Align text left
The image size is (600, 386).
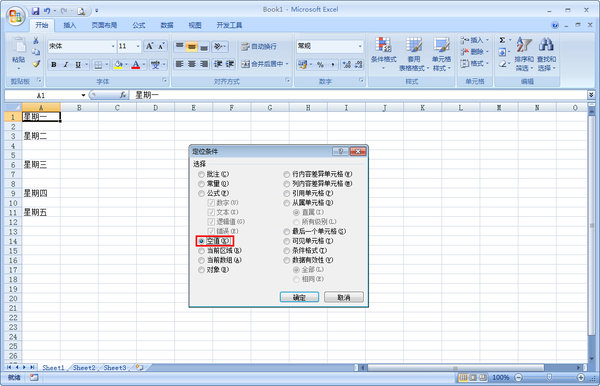pos(179,64)
